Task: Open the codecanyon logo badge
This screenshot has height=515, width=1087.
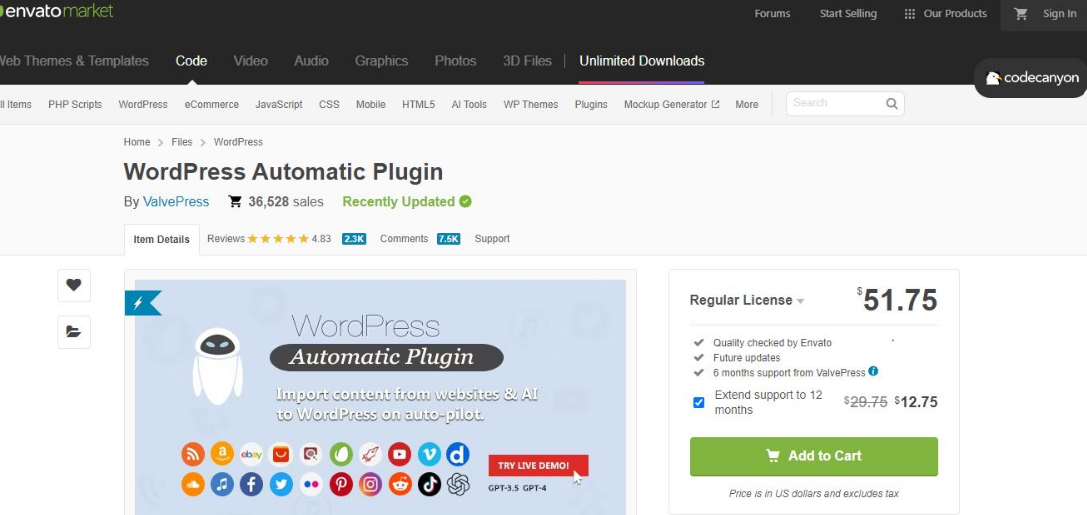Action: coord(1032,78)
